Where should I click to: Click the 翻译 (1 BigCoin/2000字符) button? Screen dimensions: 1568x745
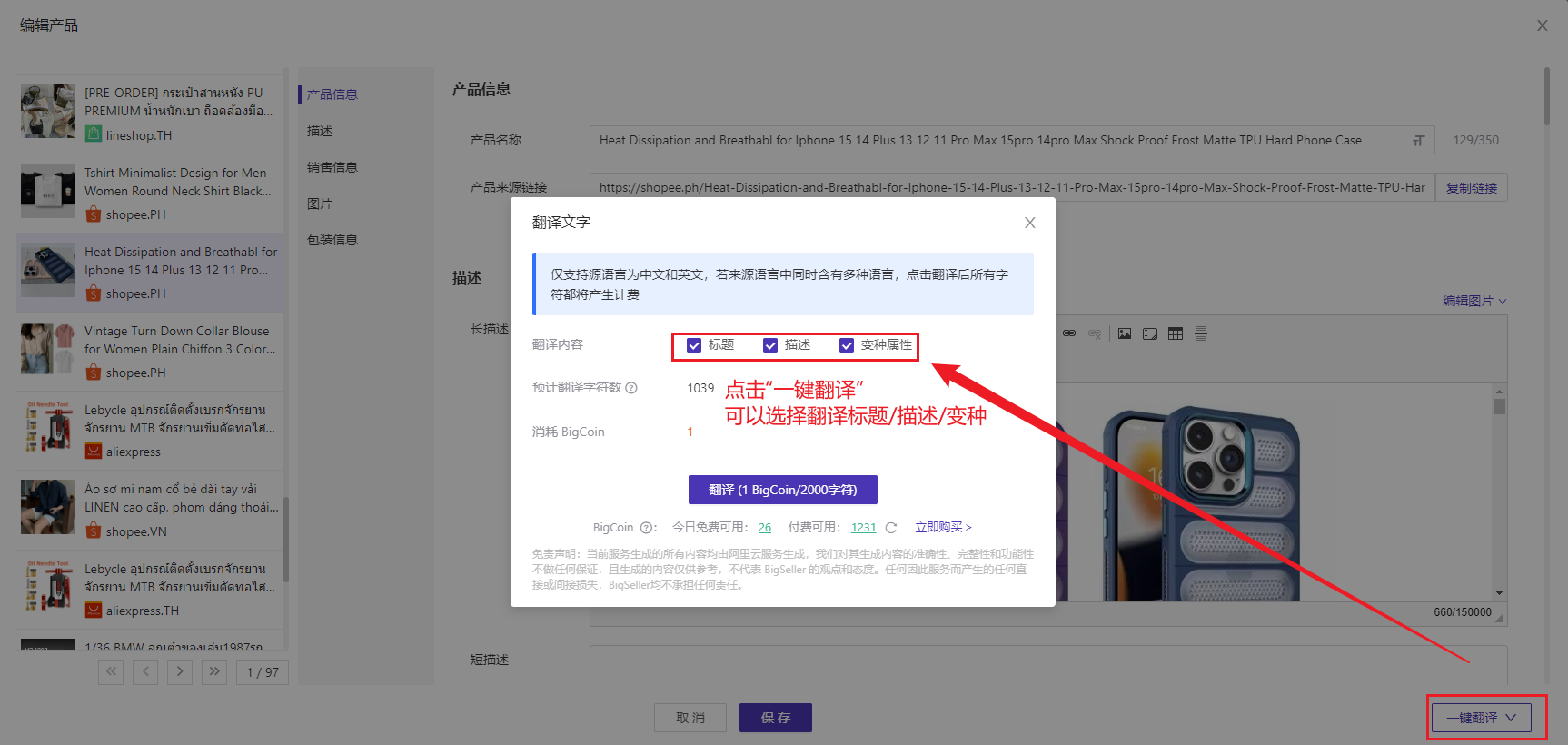pos(782,490)
